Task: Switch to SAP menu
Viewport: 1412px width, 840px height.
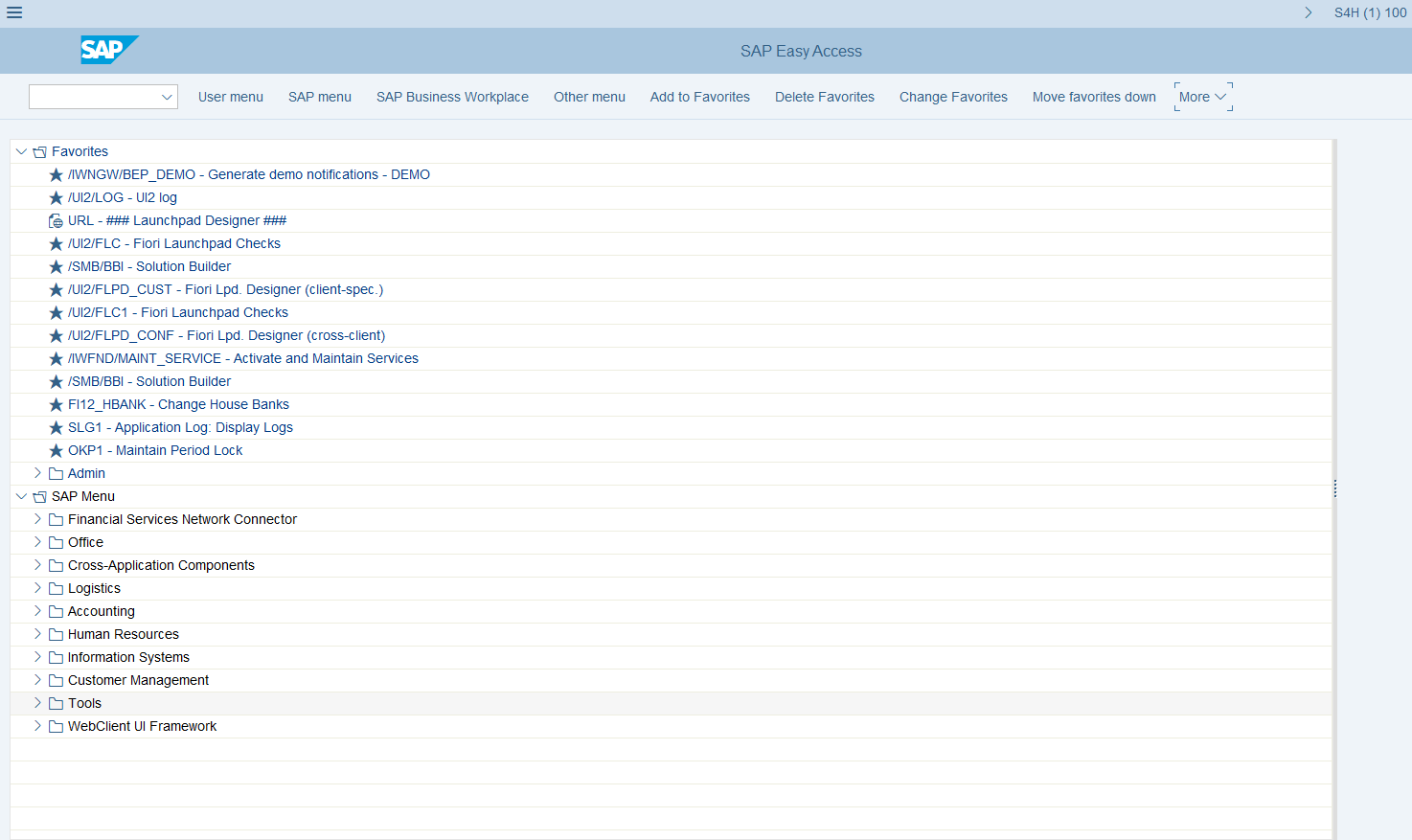Action: tap(320, 97)
